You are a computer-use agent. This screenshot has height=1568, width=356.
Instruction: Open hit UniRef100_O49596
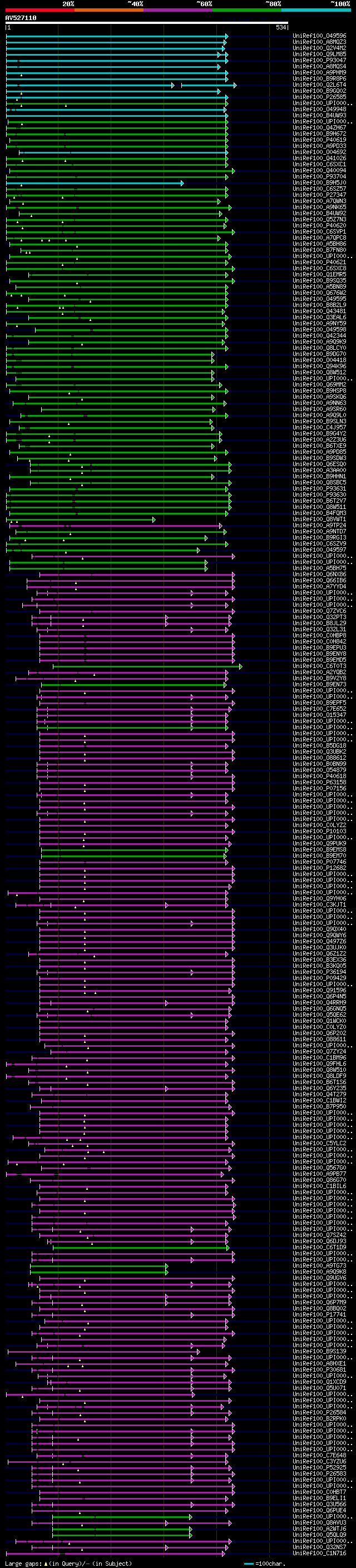tap(319, 36)
